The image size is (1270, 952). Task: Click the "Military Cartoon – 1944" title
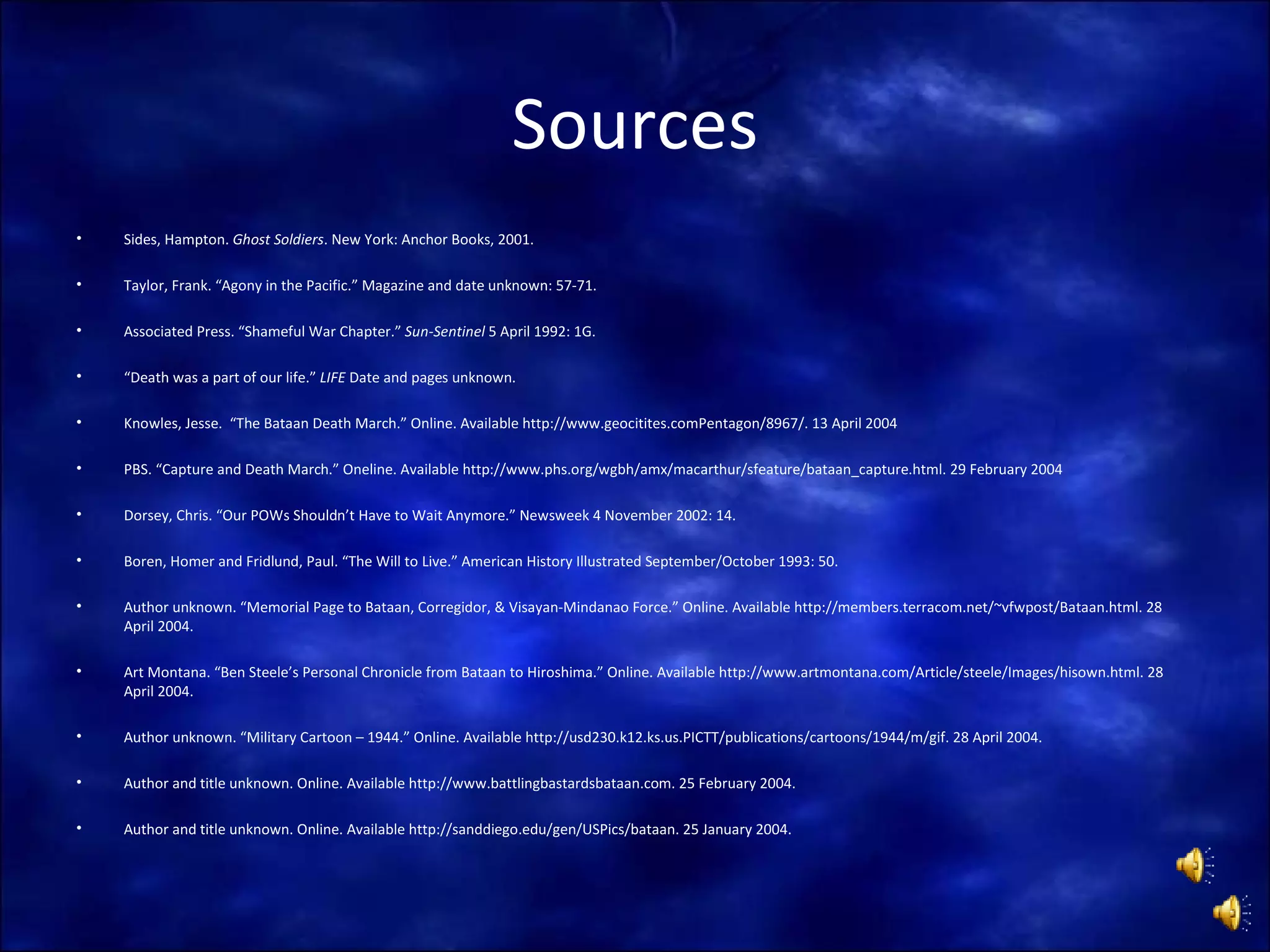[325, 738]
